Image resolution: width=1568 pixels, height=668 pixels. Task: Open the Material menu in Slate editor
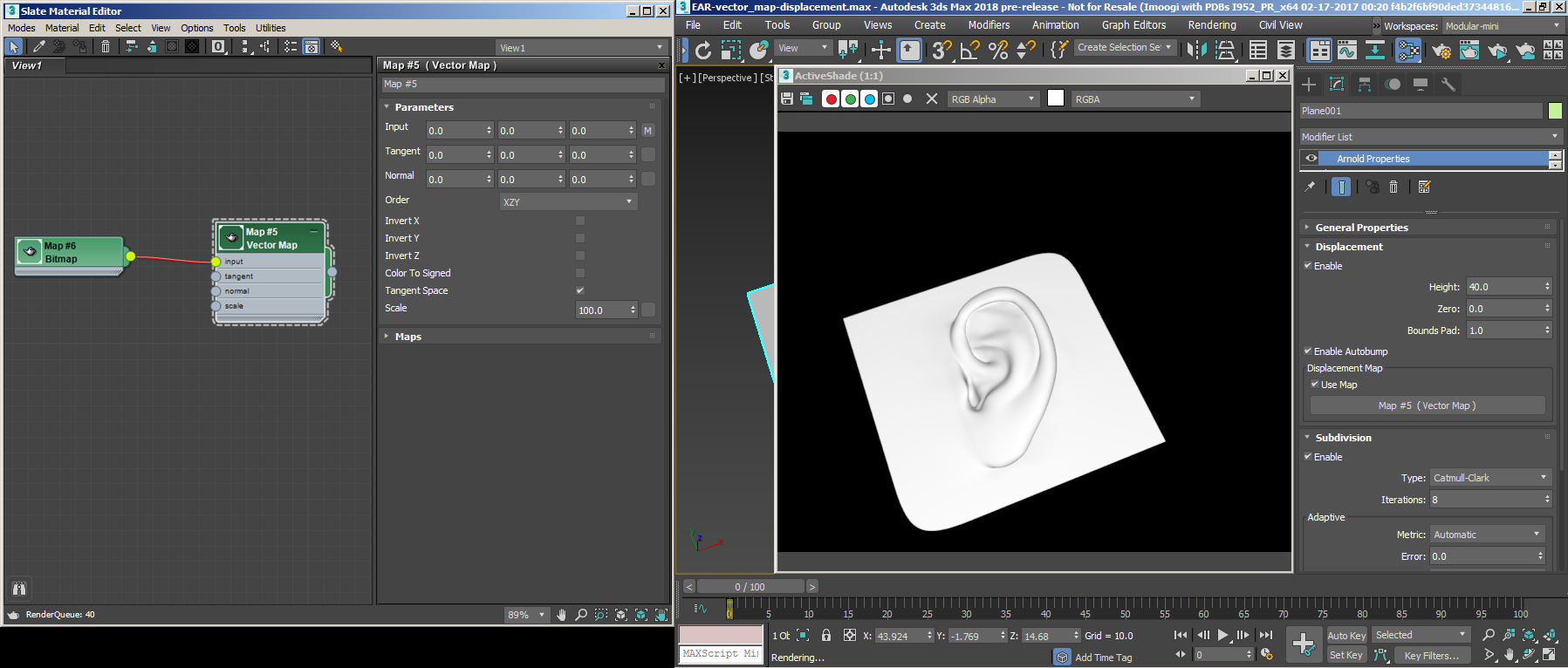pos(62,28)
